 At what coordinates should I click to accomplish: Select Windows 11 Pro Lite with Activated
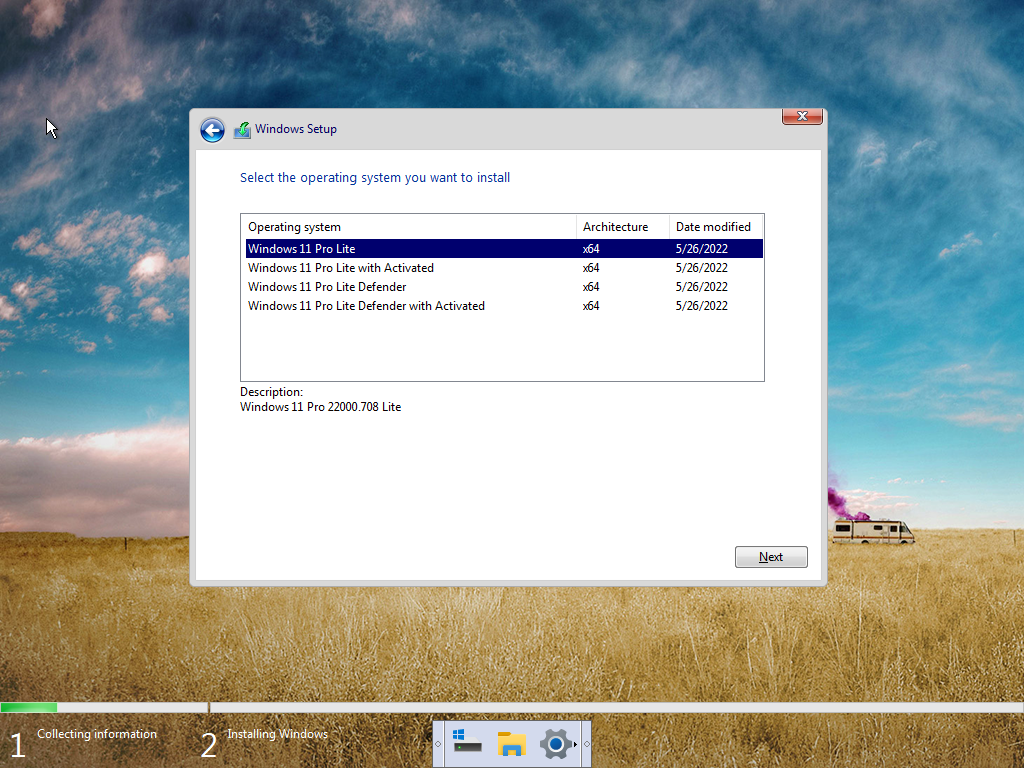(x=504, y=268)
